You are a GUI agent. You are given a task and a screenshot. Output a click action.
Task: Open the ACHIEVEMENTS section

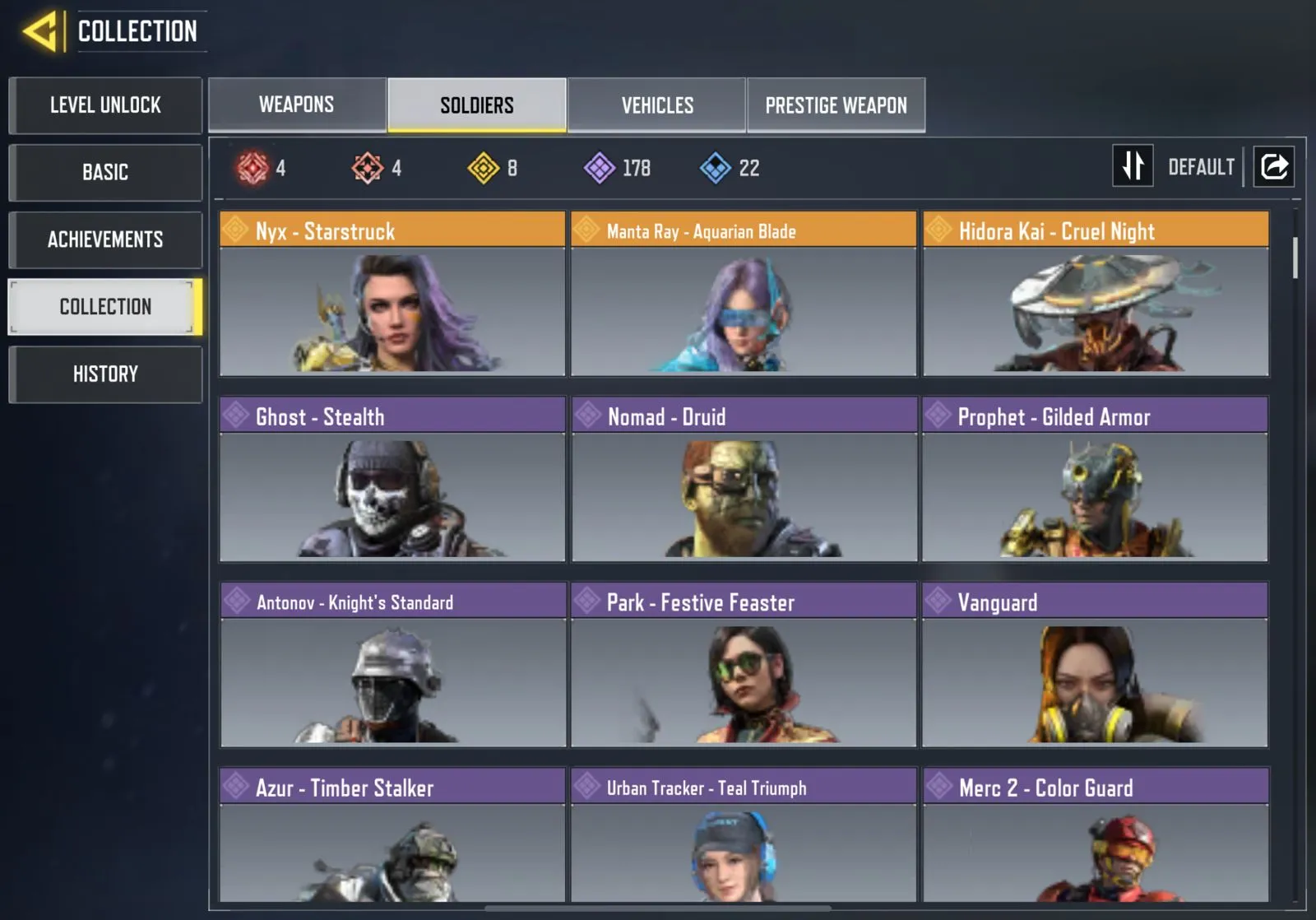point(105,239)
